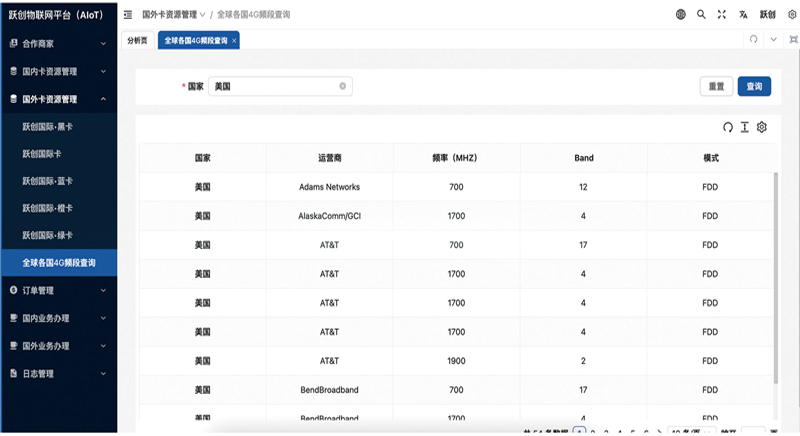This screenshot has width=800, height=436.
Task: Collapse 国外卡资源管理 sidebar section
Action: tap(58, 99)
